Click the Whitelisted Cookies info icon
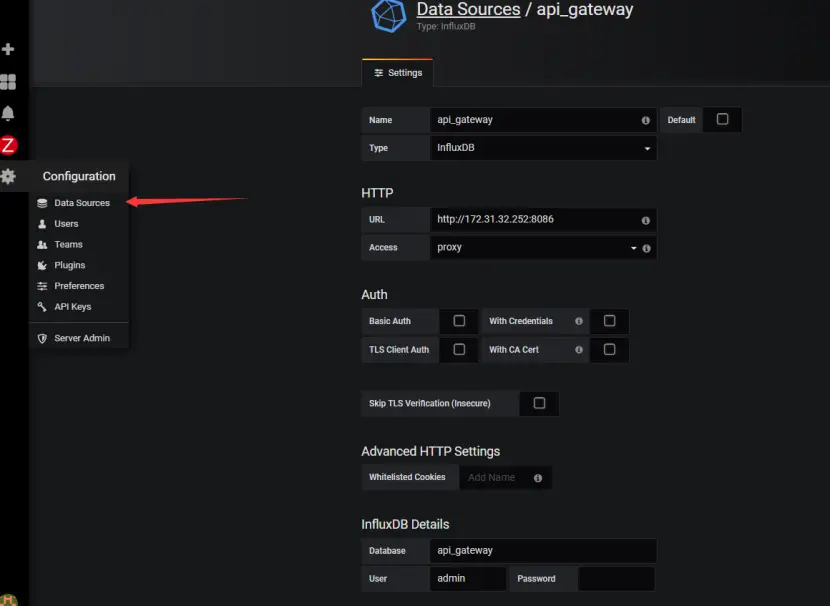Image resolution: width=830 pixels, height=606 pixels. coord(538,478)
